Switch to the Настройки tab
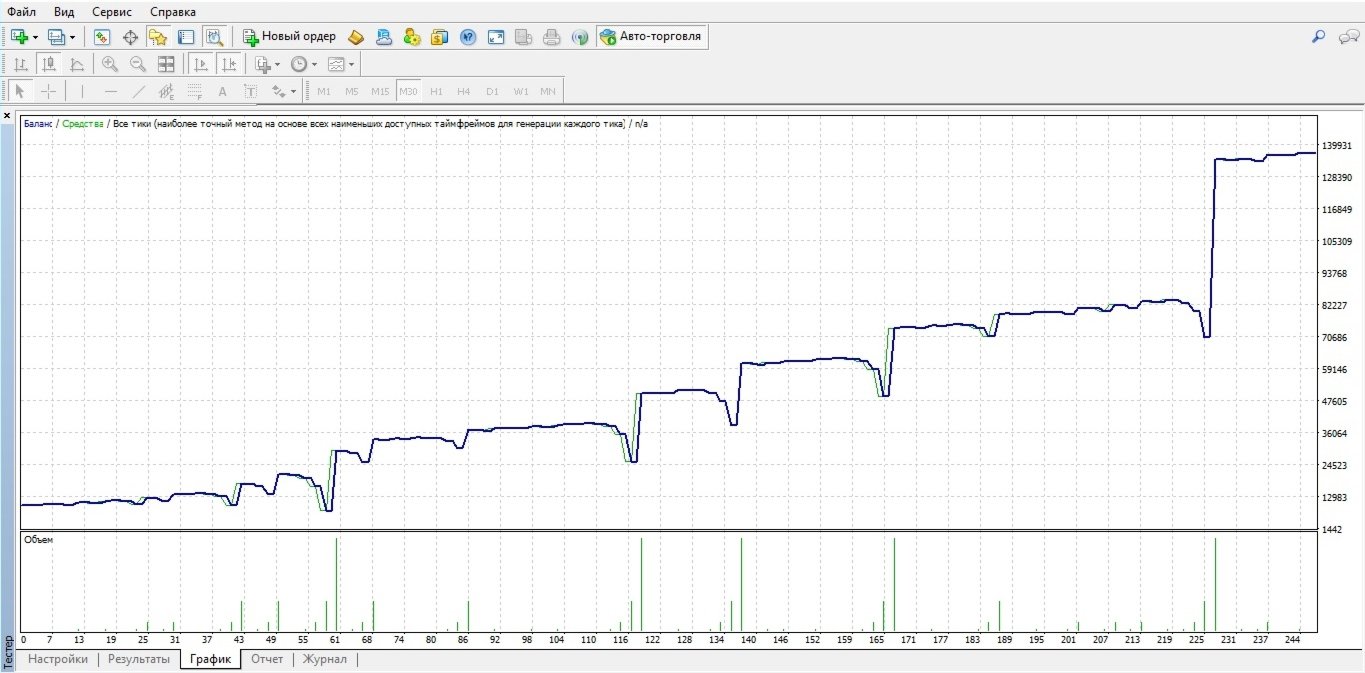The width and height of the screenshot is (1365, 673). click(x=58, y=659)
